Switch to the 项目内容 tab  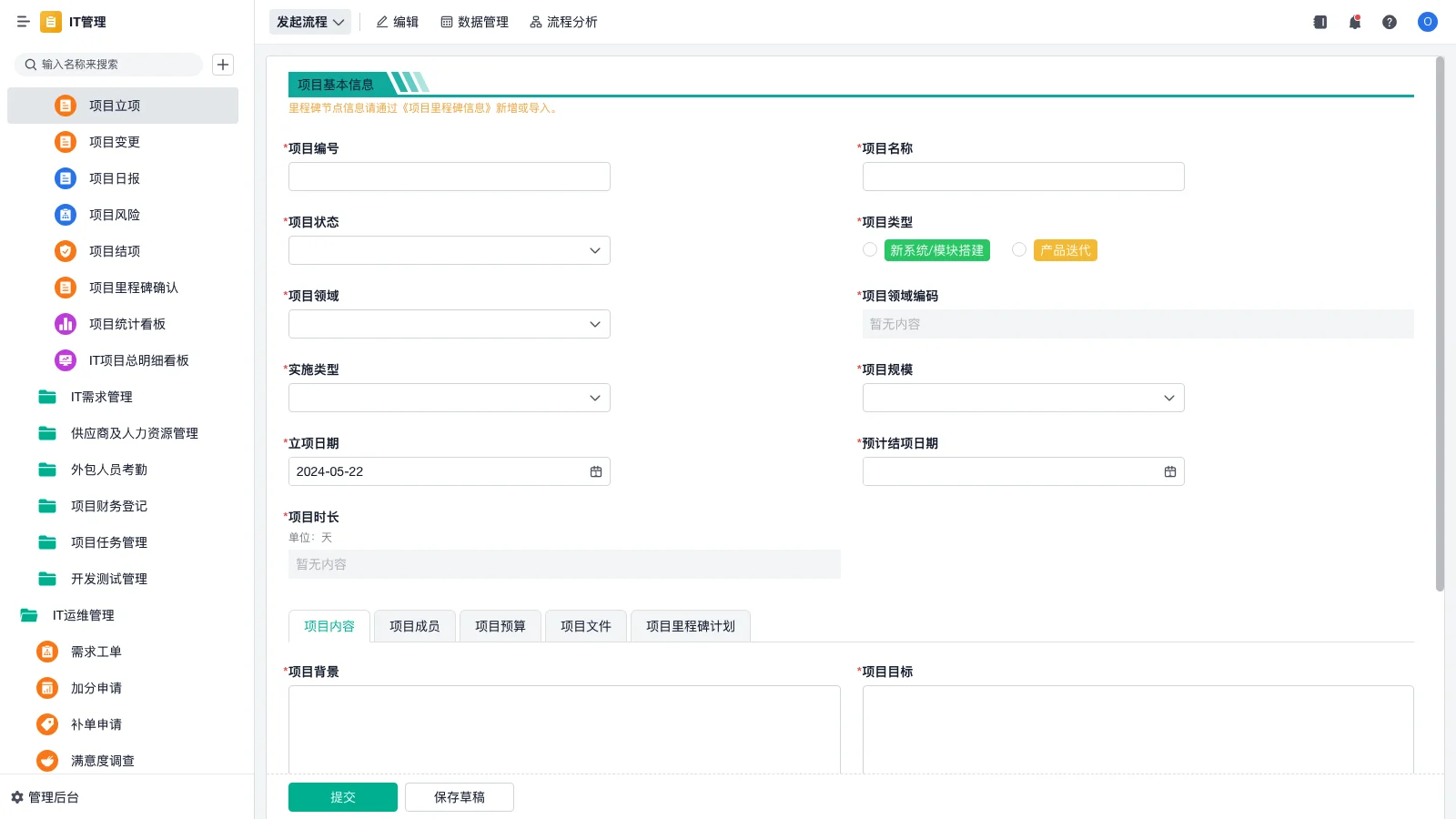(329, 626)
